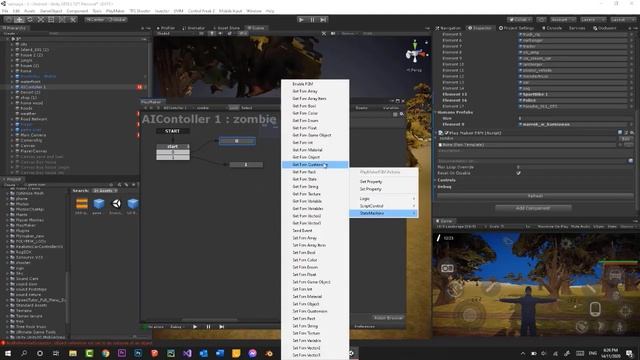Click the Refresh button in Inspector

tap(535, 196)
